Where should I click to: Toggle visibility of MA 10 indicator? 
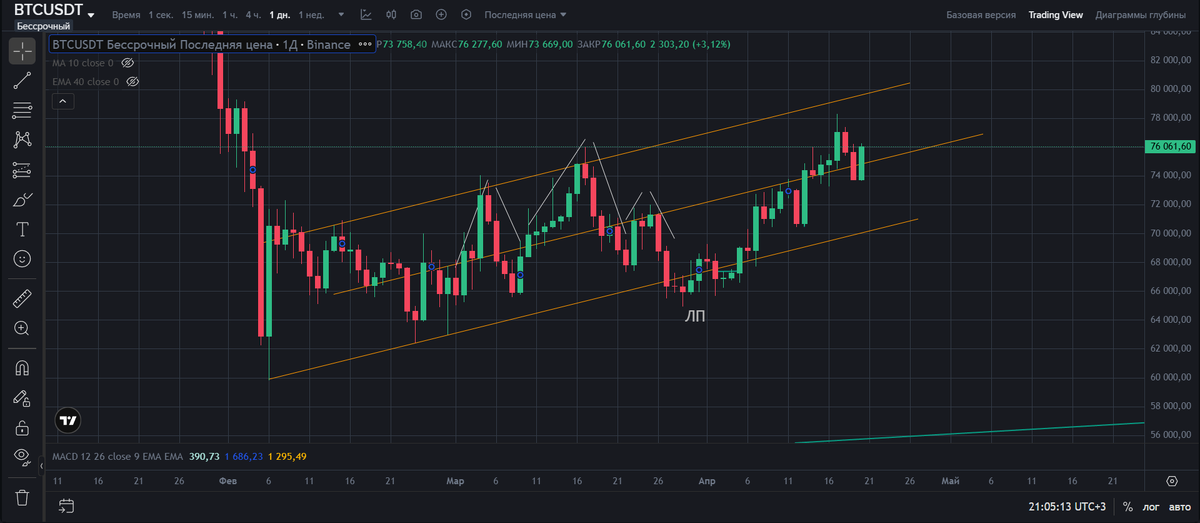(126, 63)
